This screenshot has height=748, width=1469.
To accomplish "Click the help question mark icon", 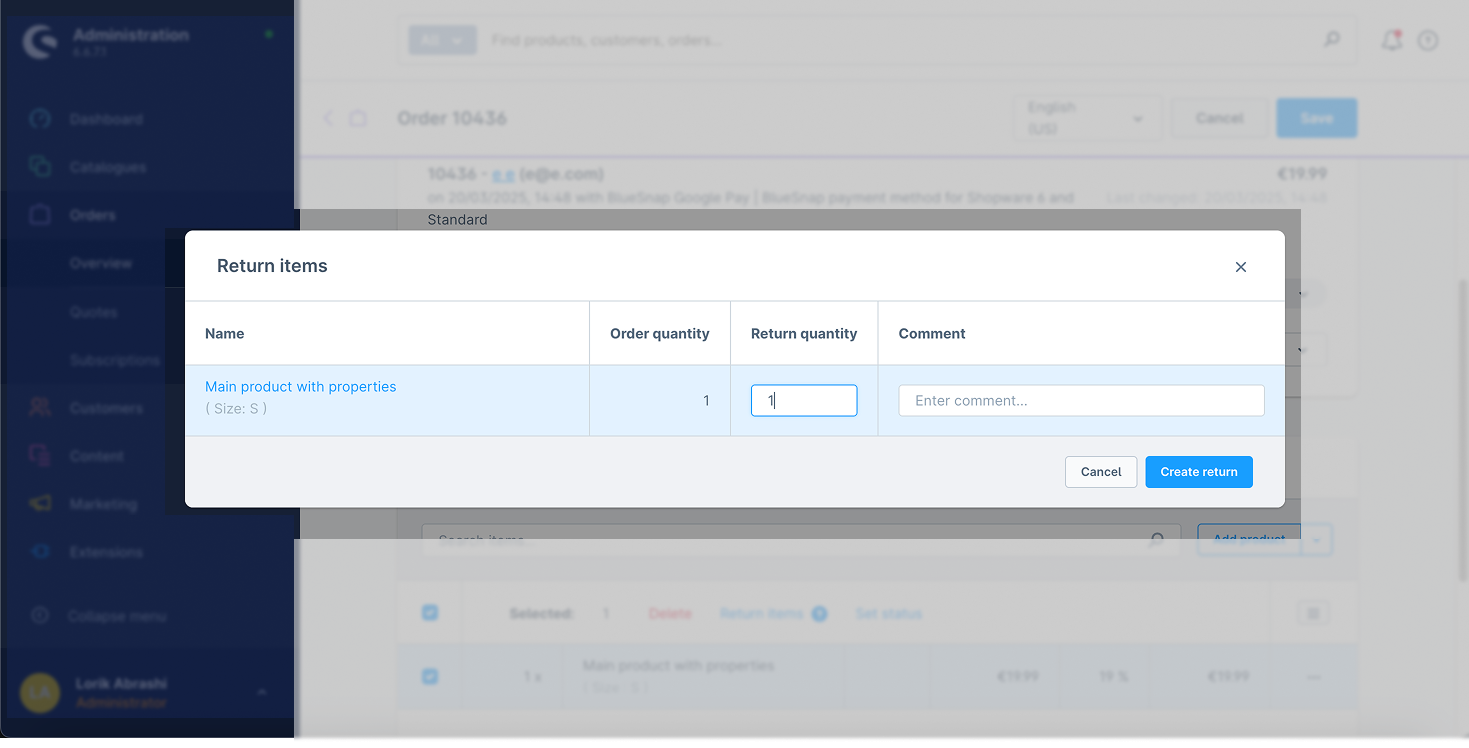I will pyautogui.click(x=1428, y=40).
